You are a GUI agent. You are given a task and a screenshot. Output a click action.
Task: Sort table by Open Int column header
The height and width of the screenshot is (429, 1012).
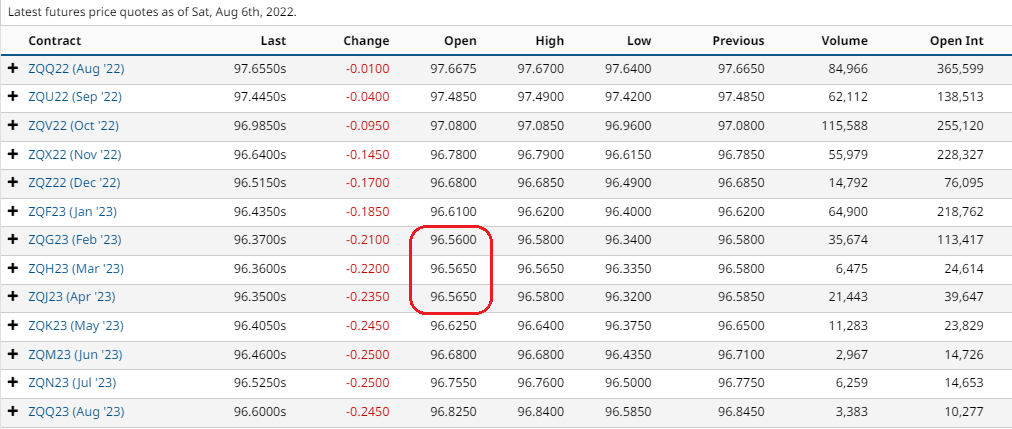(x=956, y=41)
